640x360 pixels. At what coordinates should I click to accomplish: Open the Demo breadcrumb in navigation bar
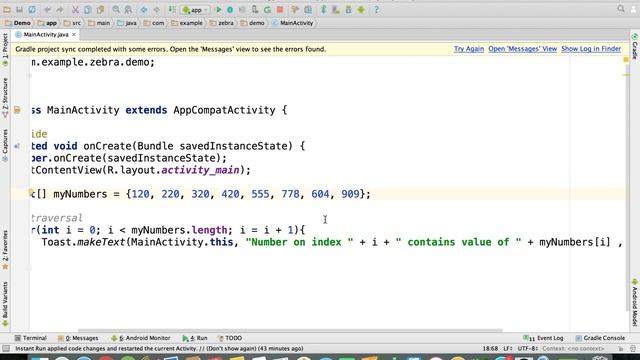tap(18, 23)
